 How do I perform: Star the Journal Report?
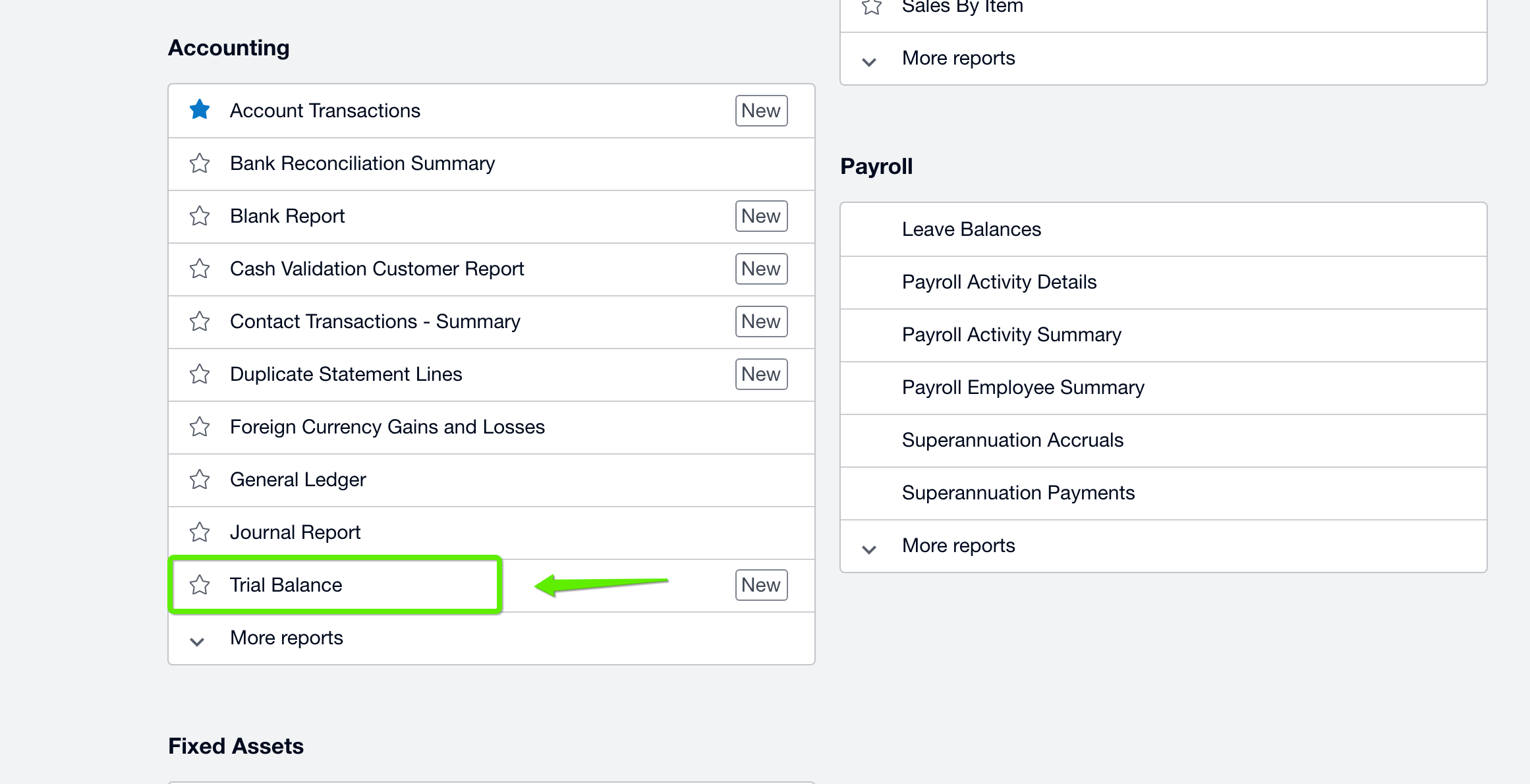click(x=199, y=532)
